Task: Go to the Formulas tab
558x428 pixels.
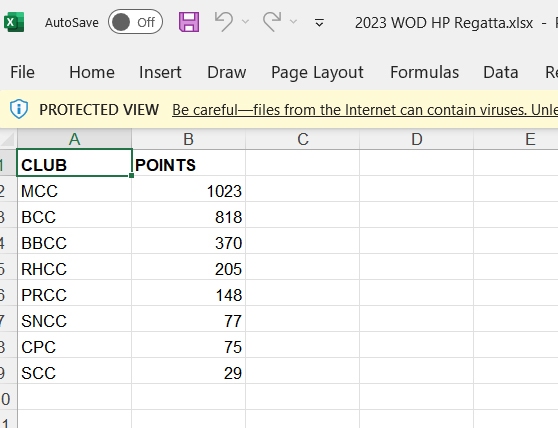Action: [x=425, y=72]
